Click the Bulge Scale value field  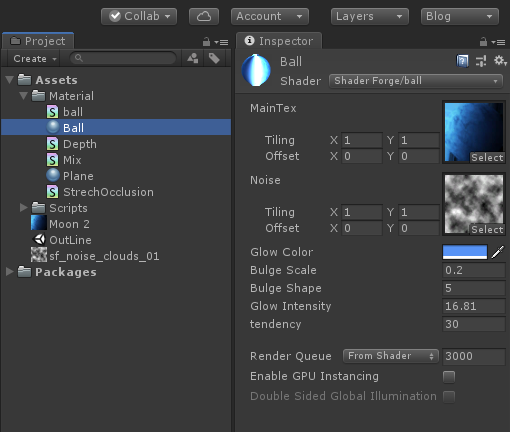[474, 270]
